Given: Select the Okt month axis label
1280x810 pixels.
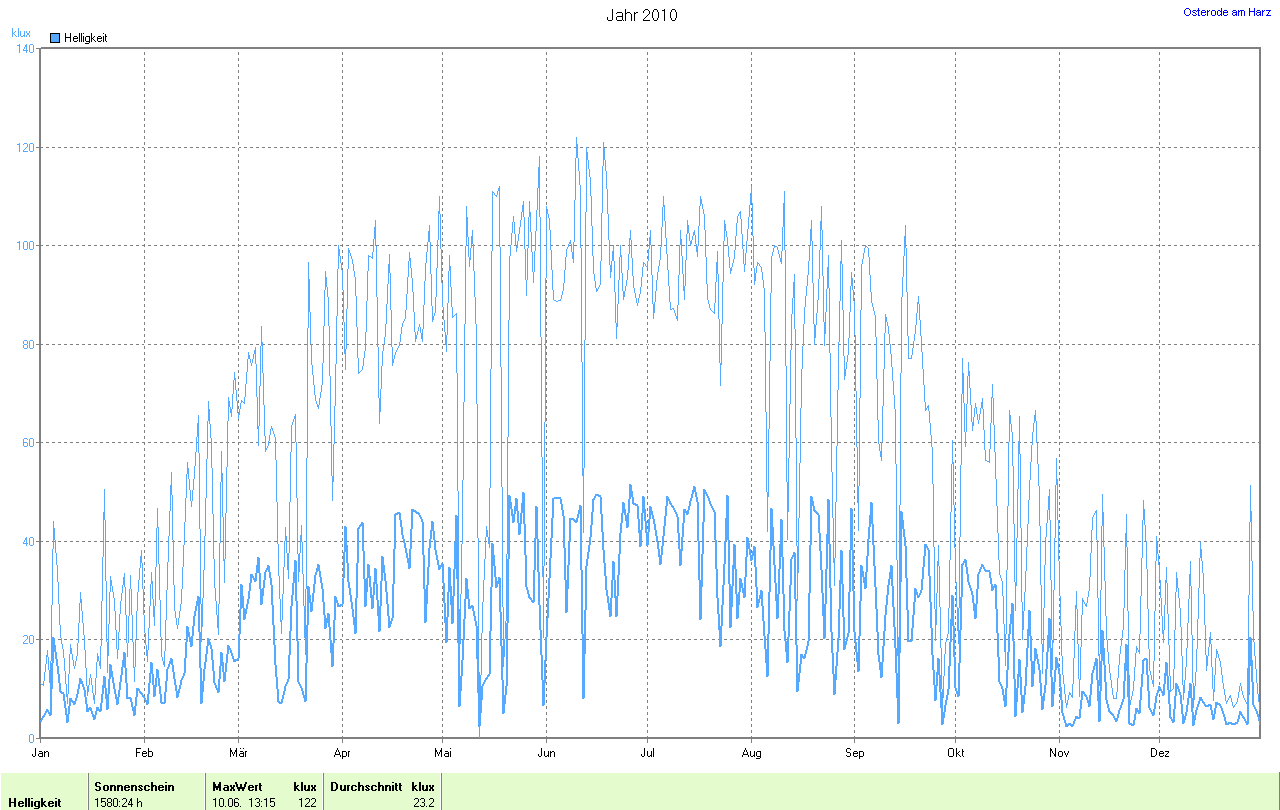Looking at the screenshot, I should pos(955,753).
